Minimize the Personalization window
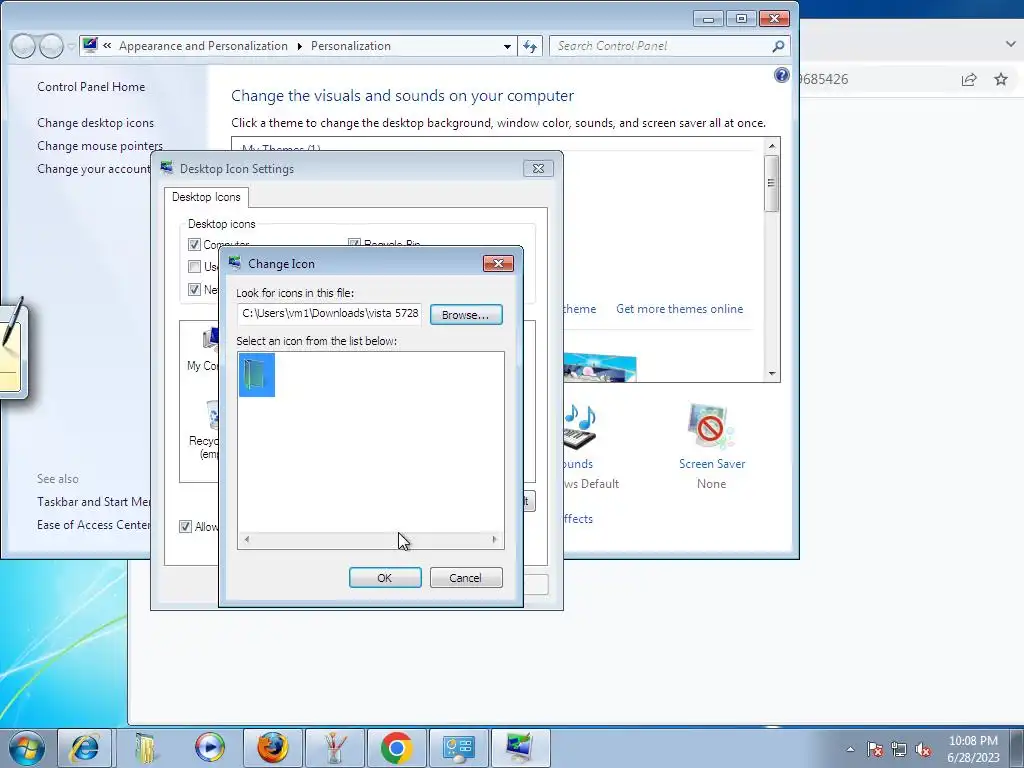 (x=708, y=19)
